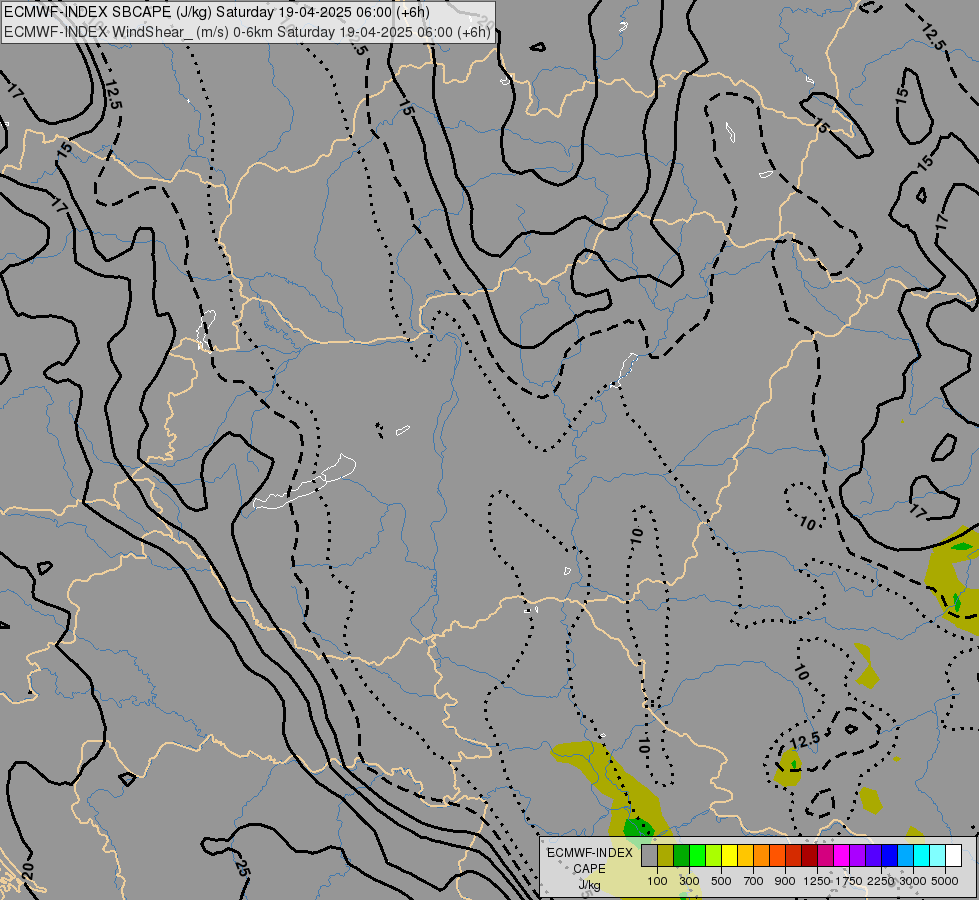Click the amber legend swatch before 700
Image resolution: width=979 pixels, height=900 pixels.
[745, 856]
